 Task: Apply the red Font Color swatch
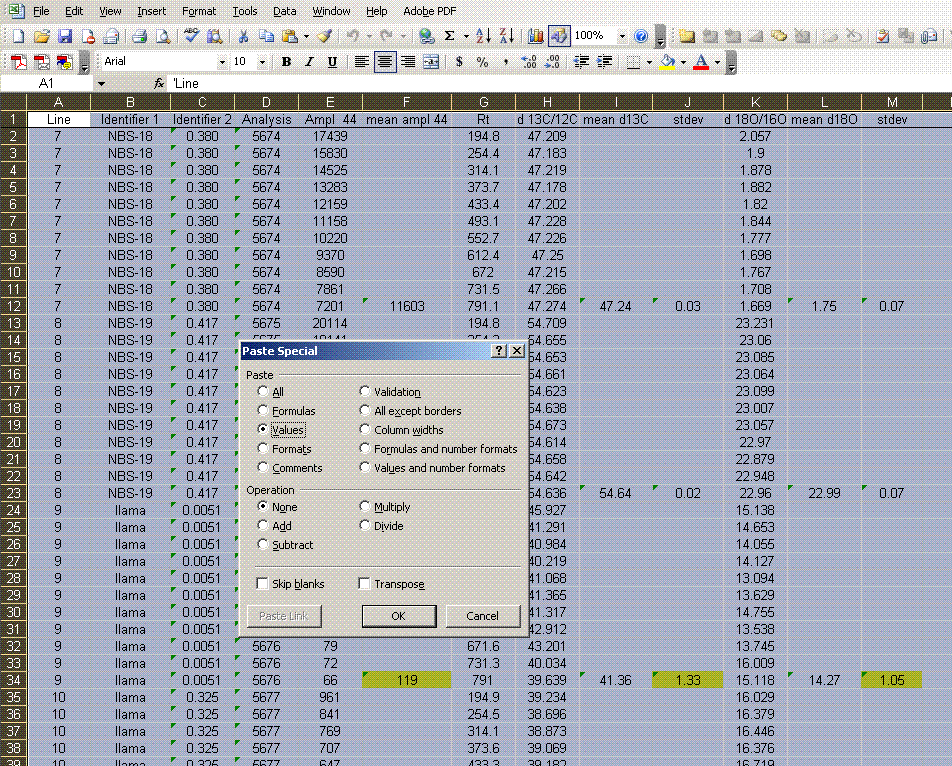pyautogui.click(x=701, y=62)
